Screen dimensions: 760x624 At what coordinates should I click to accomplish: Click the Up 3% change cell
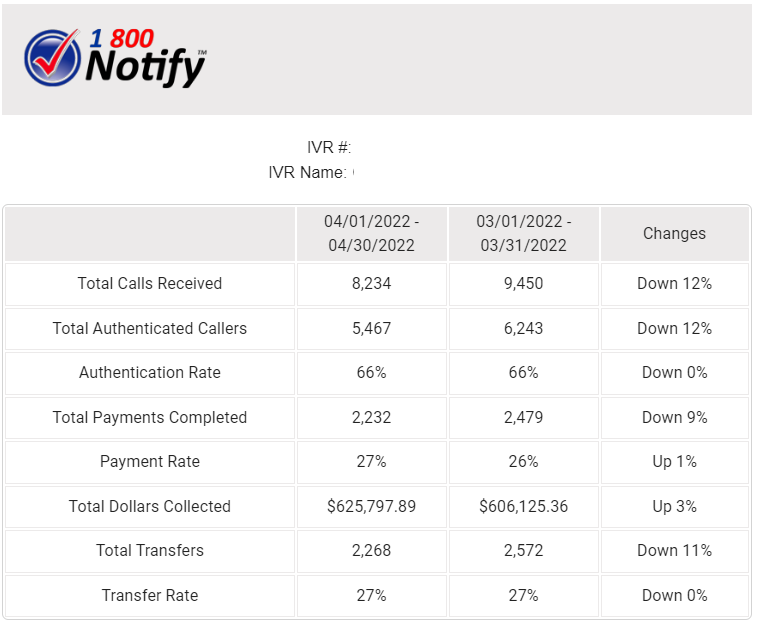tap(674, 506)
